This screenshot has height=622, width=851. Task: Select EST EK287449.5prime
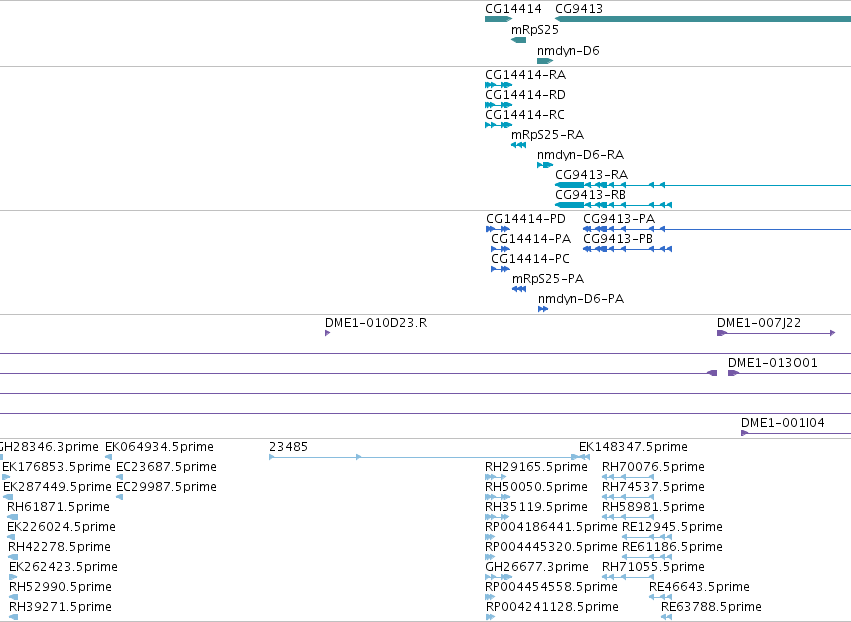click(57, 487)
